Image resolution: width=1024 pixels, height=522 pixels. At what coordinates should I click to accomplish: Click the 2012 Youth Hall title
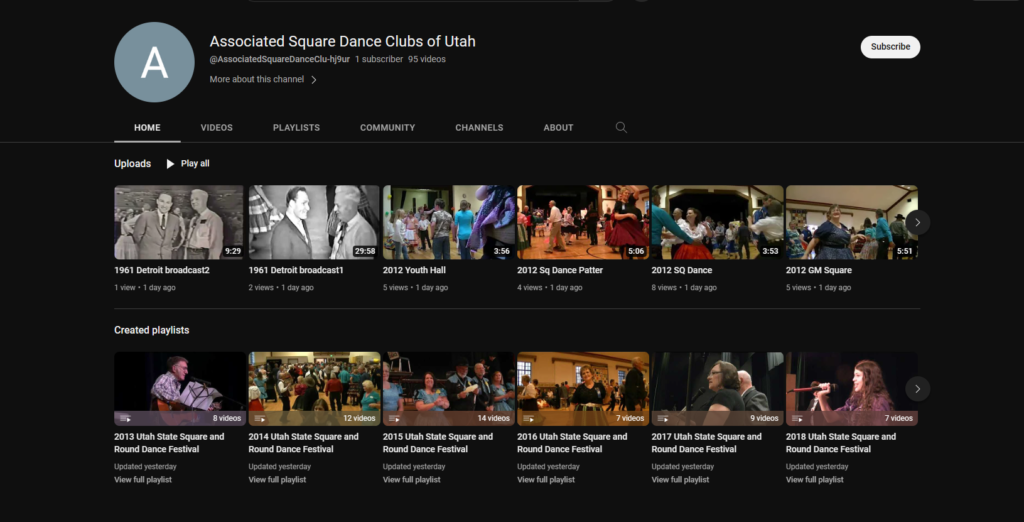pyautogui.click(x=414, y=270)
